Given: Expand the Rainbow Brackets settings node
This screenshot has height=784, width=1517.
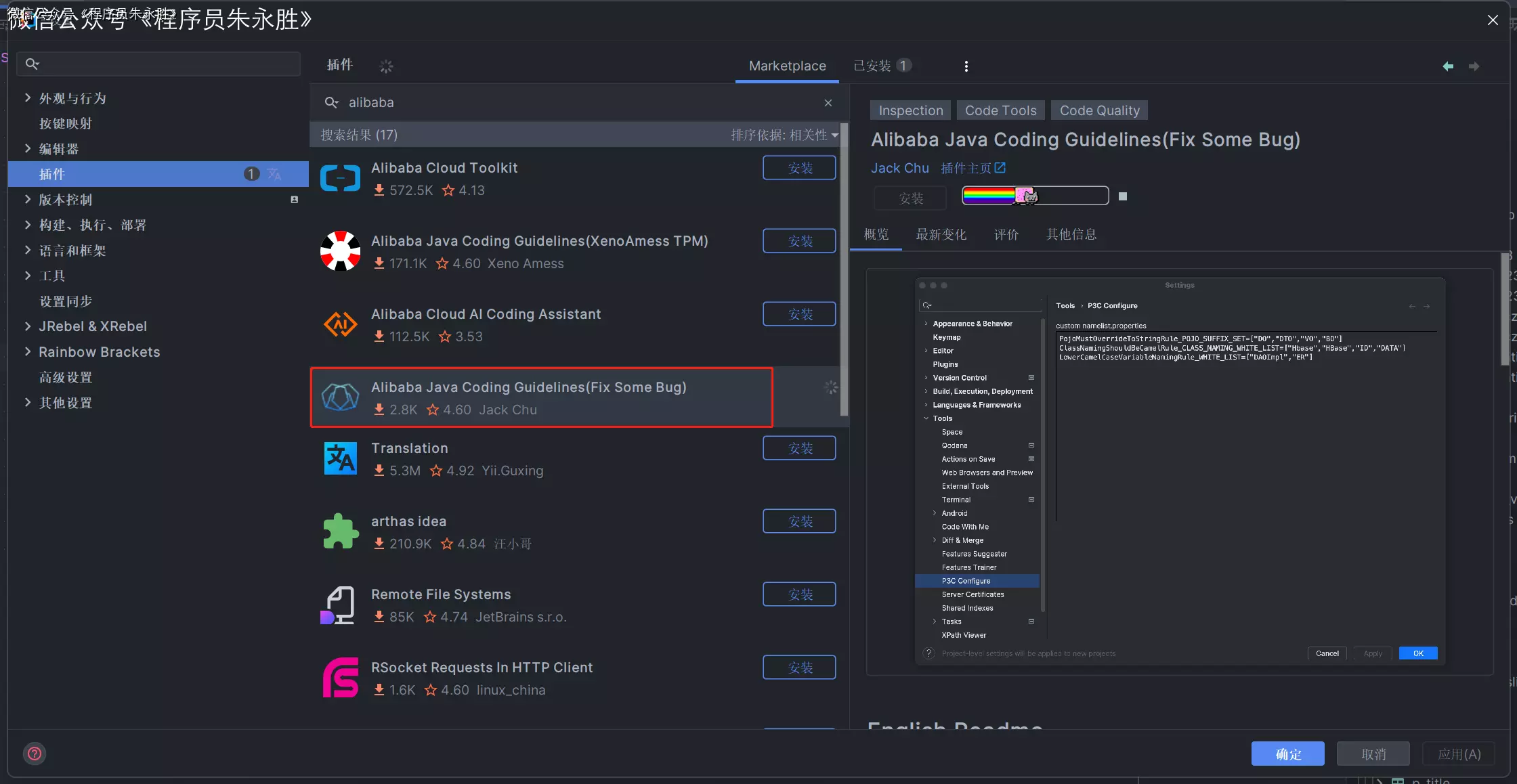Looking at the screenshot, I should pyautogui.click(x=28, y=351).
